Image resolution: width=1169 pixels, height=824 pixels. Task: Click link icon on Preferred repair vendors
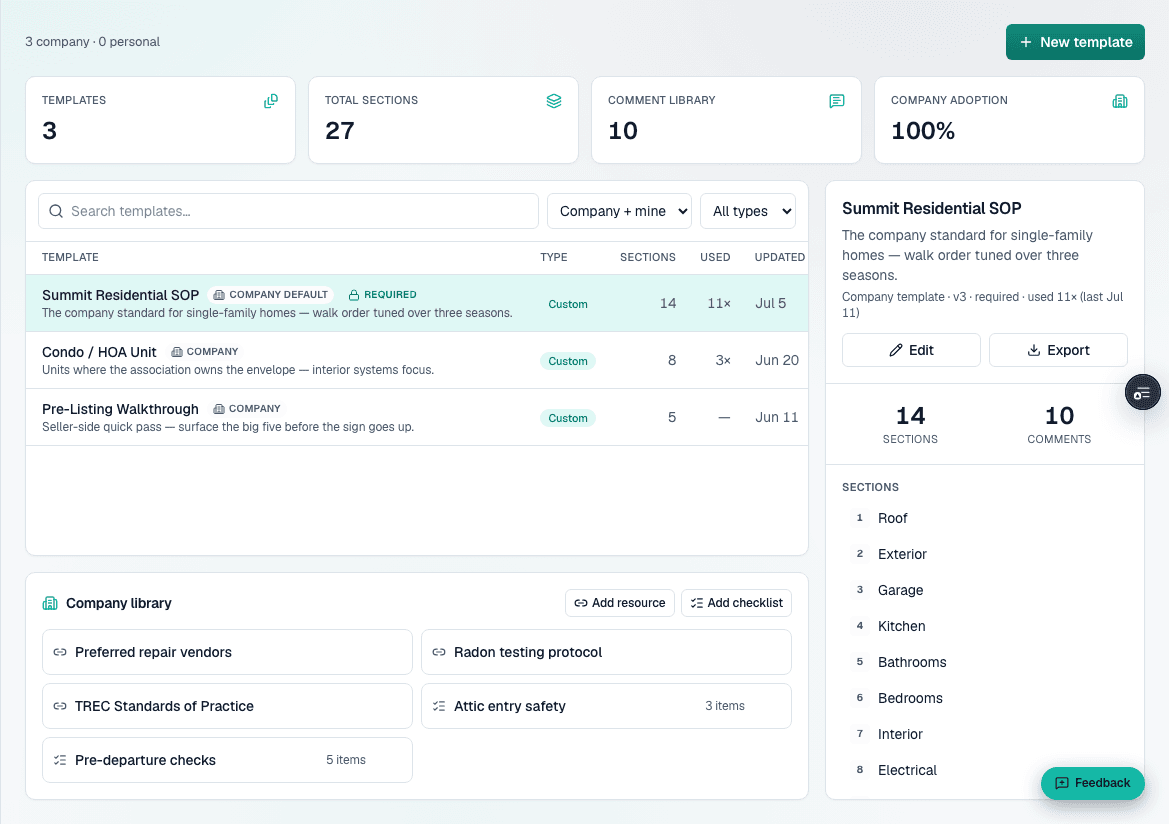(60, 652)
